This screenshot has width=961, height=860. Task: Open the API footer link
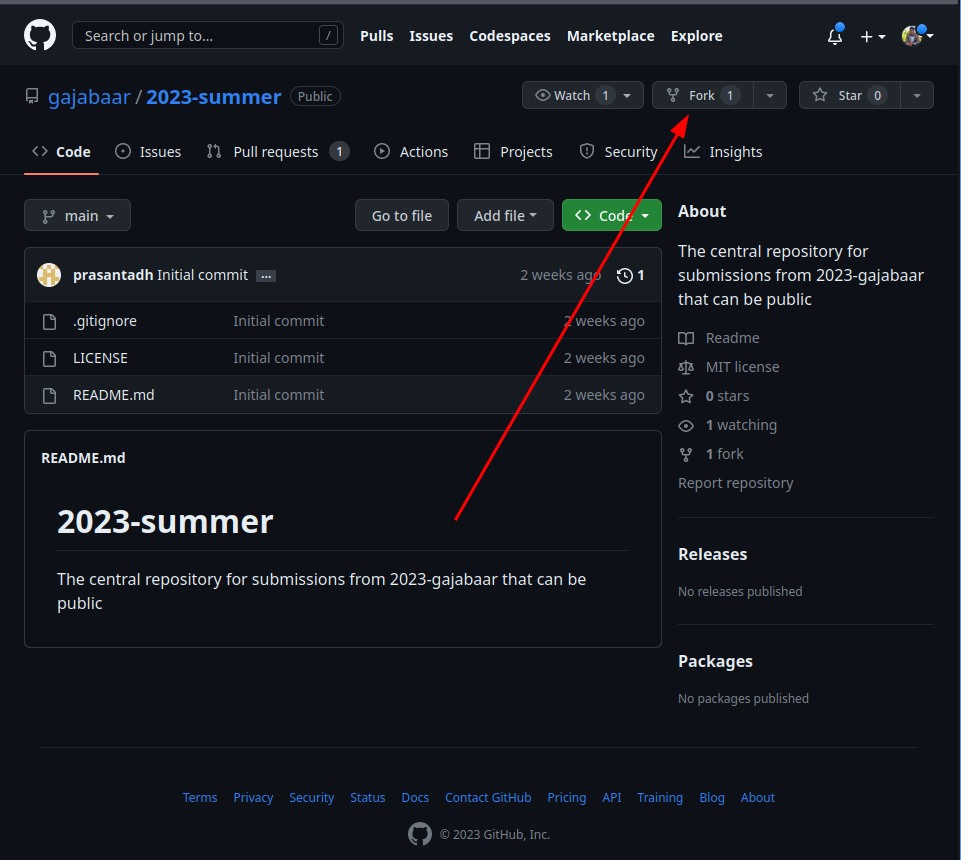tap(612, 797)
